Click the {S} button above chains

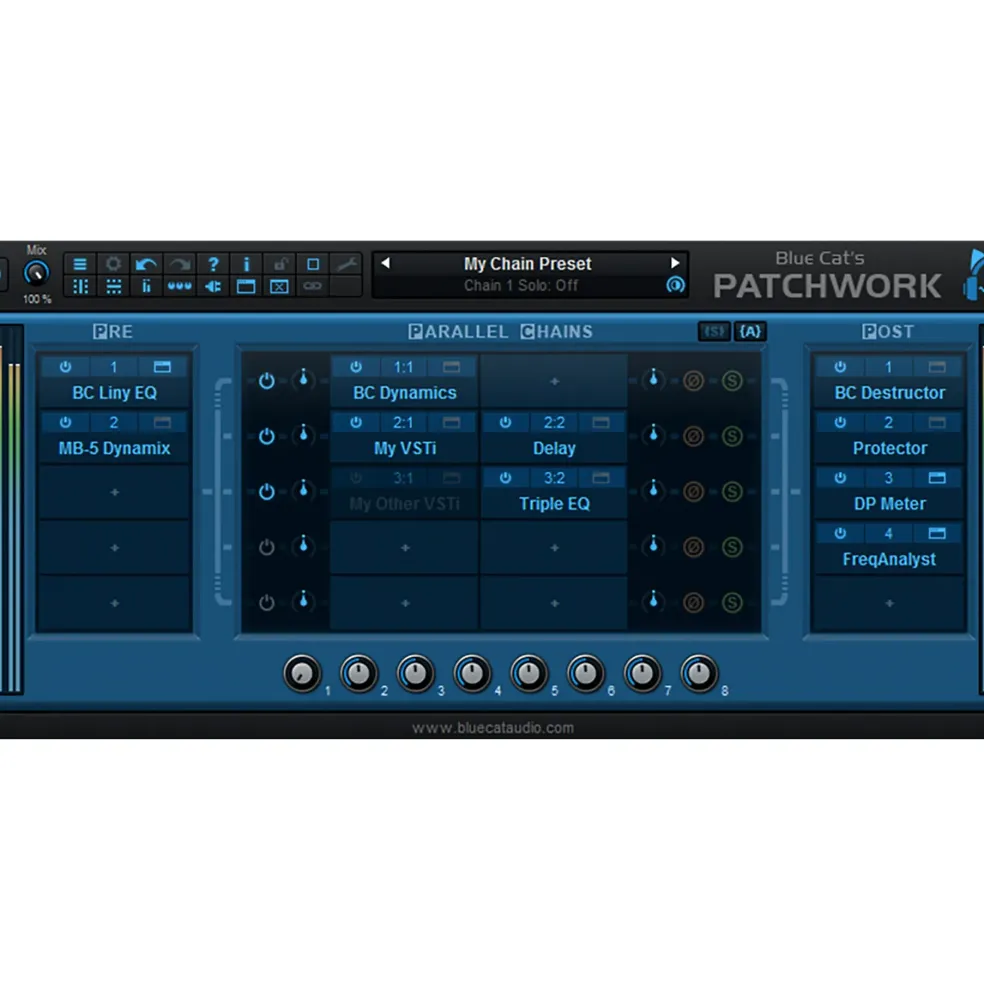pyautogui.click(x=714, y=331)
